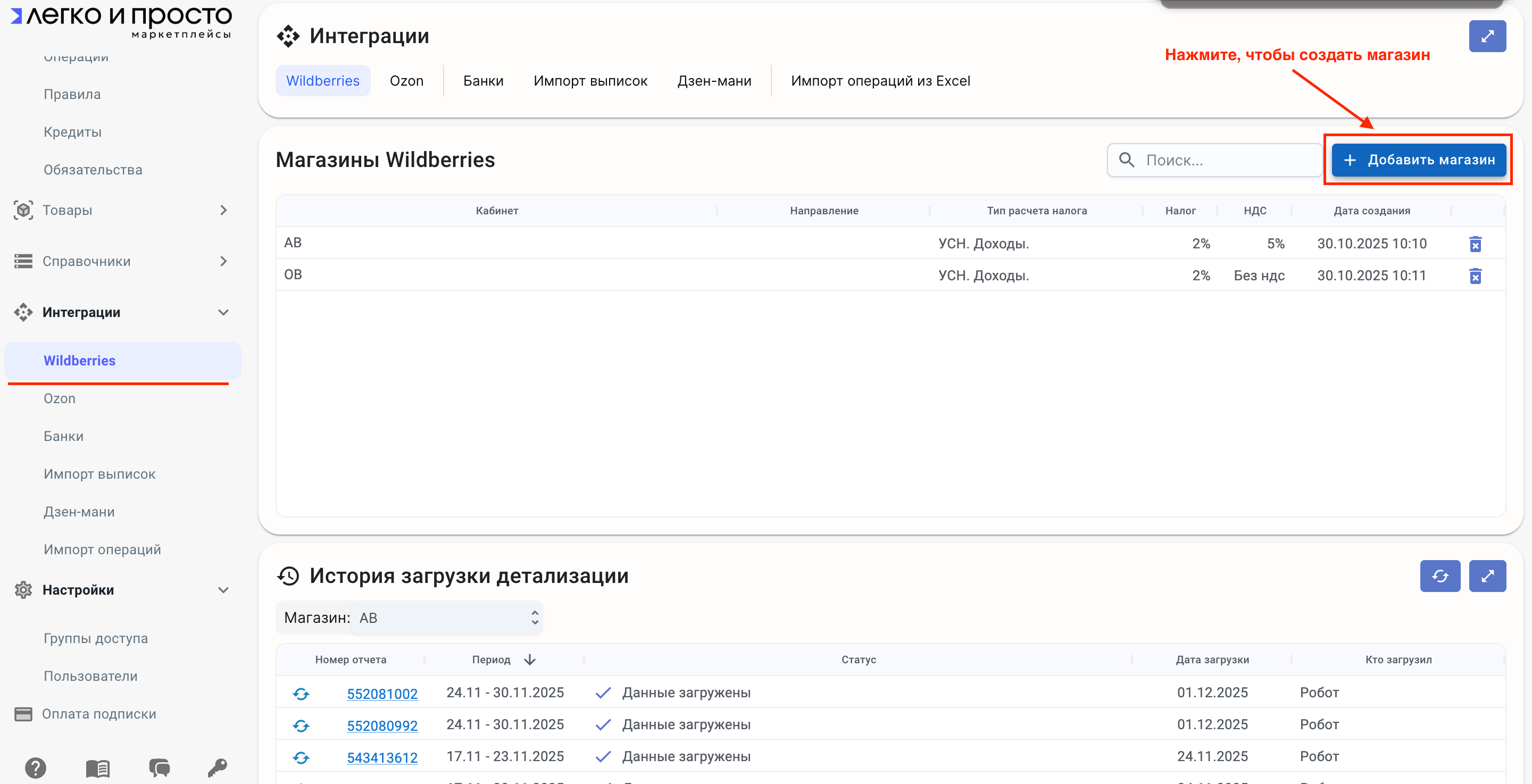
Task: Expand the Интеграции panel to fullscreen
Action: 1487,36
